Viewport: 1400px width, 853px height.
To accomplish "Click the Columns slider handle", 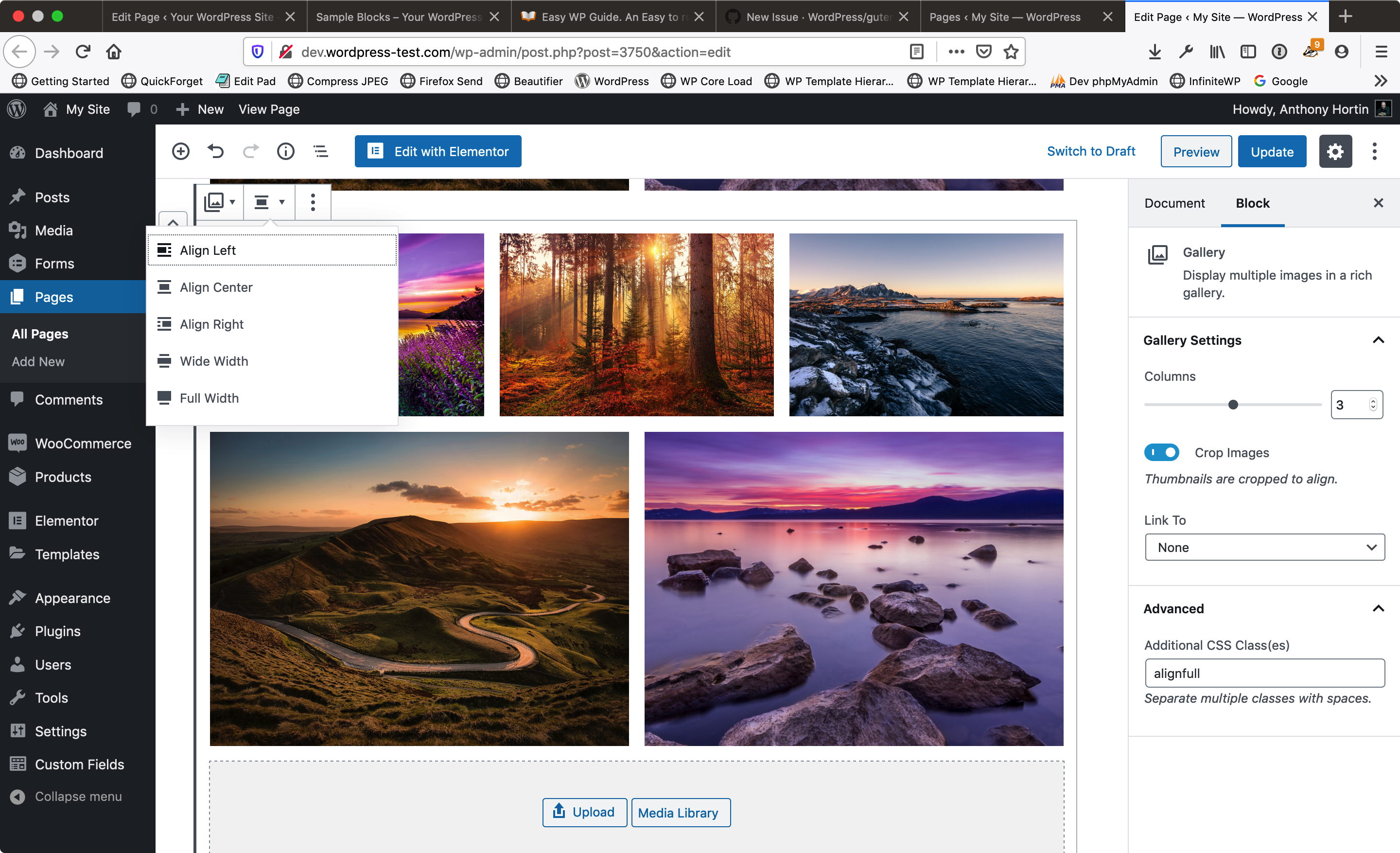I will [x=1233, y=405].
